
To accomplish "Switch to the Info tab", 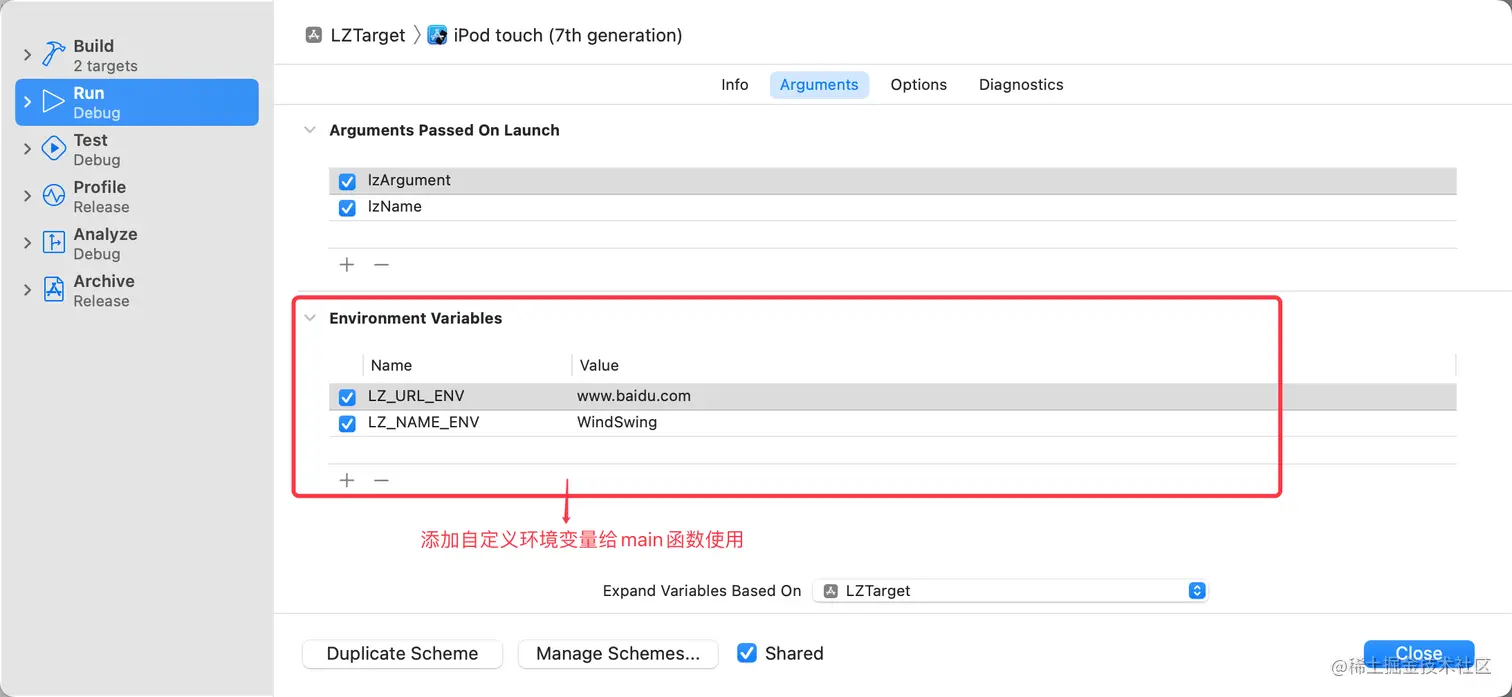I will [x=735, y=85].
